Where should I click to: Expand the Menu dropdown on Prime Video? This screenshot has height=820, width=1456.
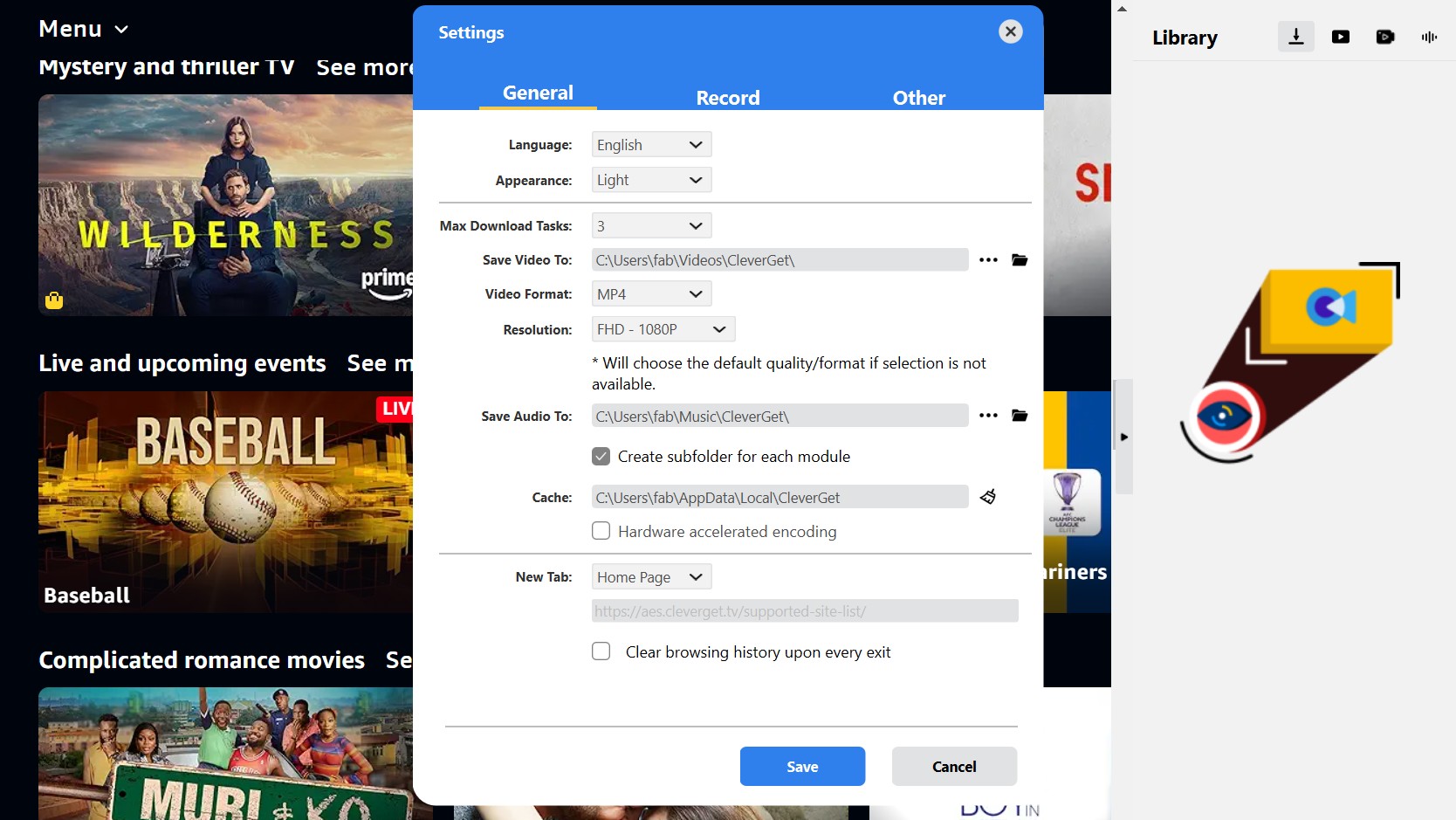pyautogui.click(x=84, y=29)
